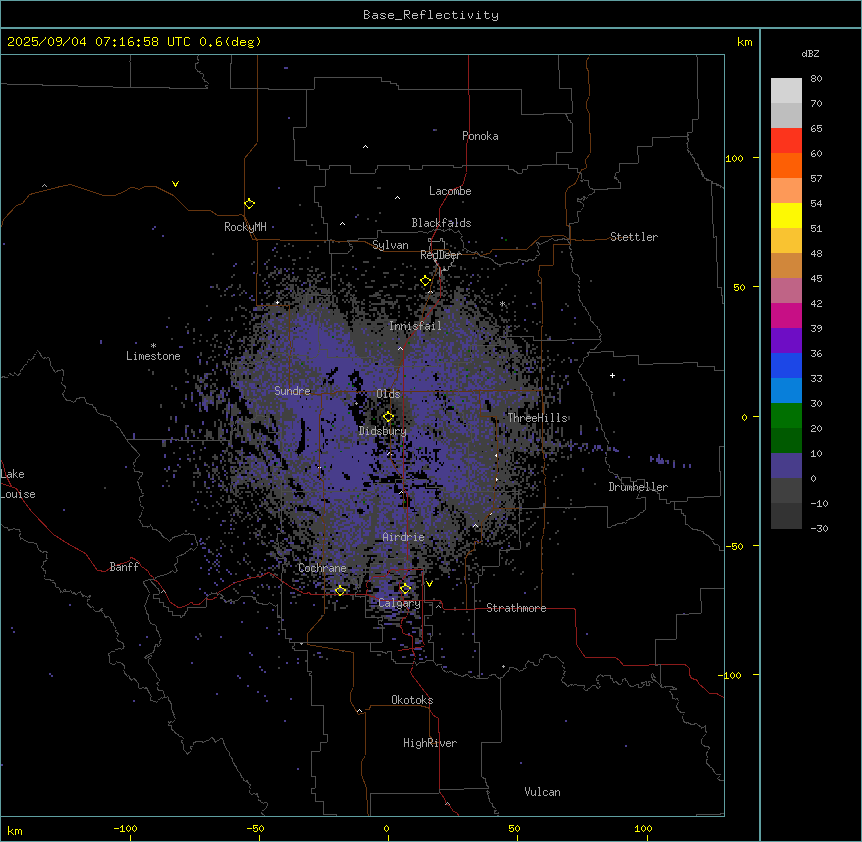Image resolution: width=862 pixels, height=842 pixels.
Task: Click the Ponoka city label
Action: click(480, 136)
